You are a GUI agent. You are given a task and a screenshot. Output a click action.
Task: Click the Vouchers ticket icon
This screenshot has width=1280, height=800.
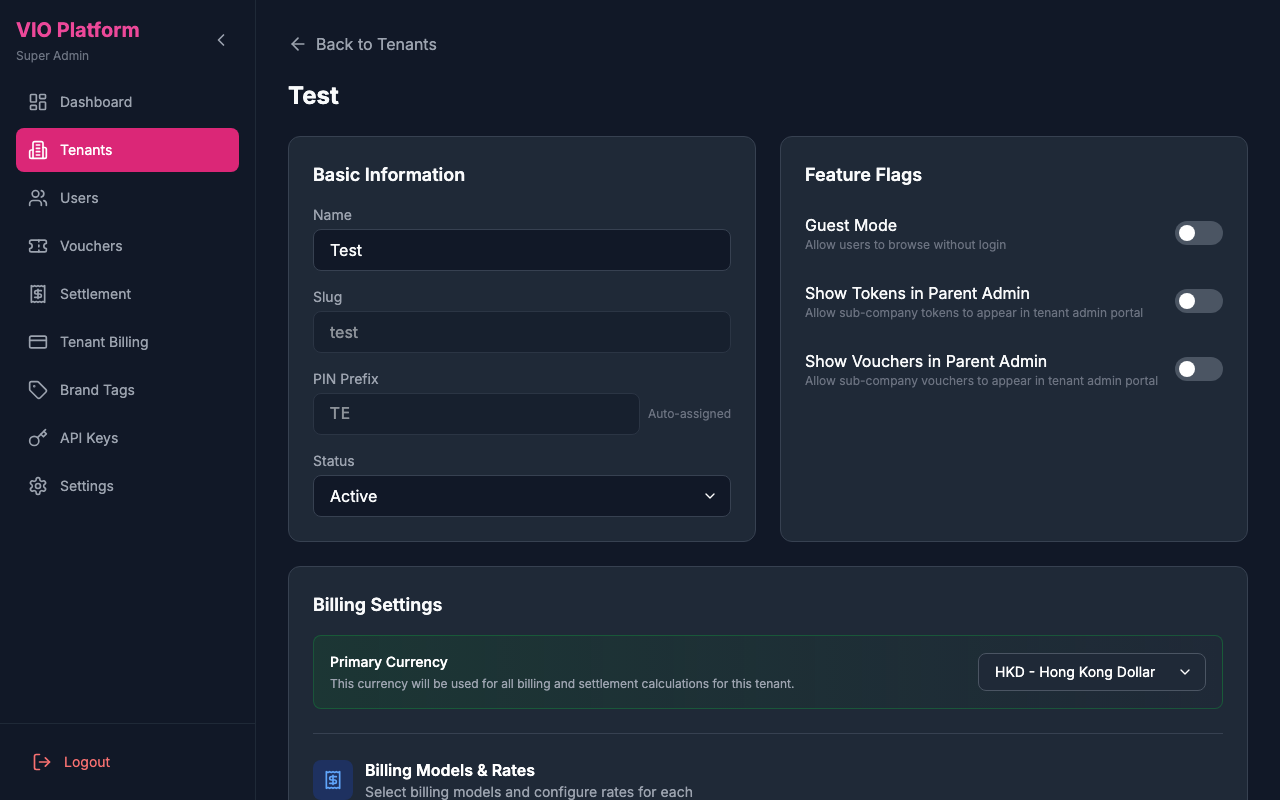pos(38,246)
